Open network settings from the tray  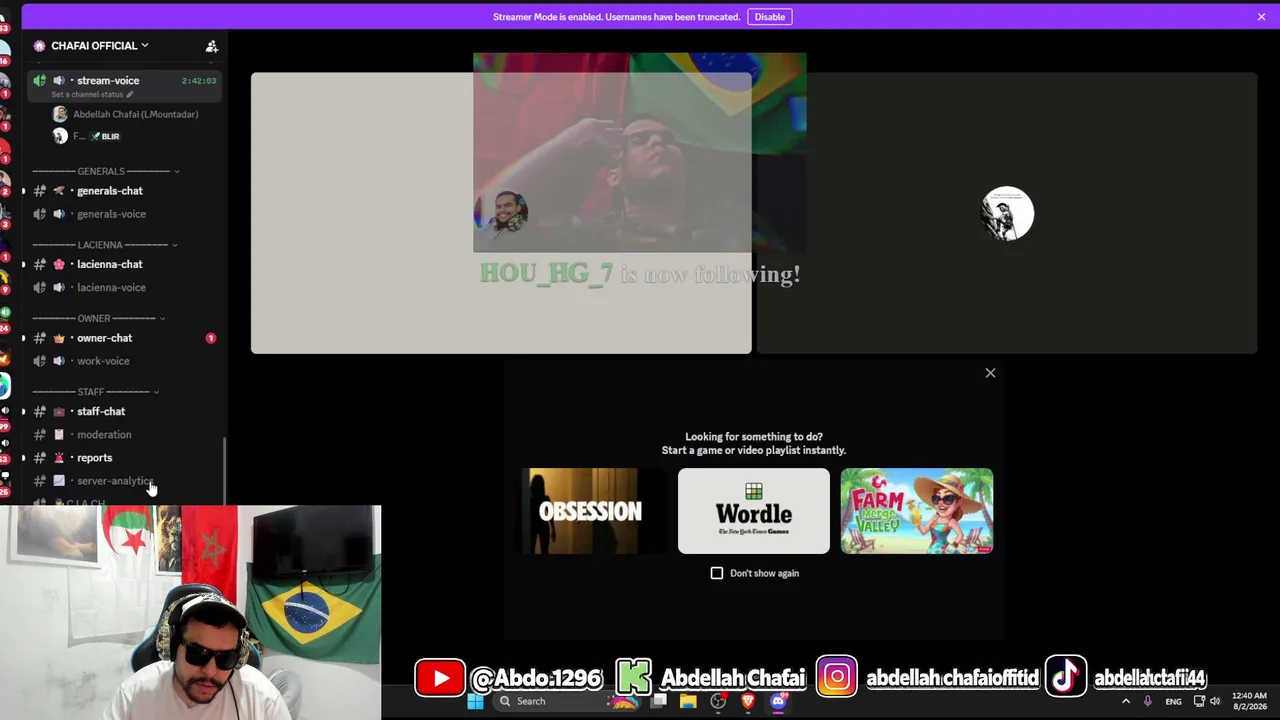pos(1199,701)
